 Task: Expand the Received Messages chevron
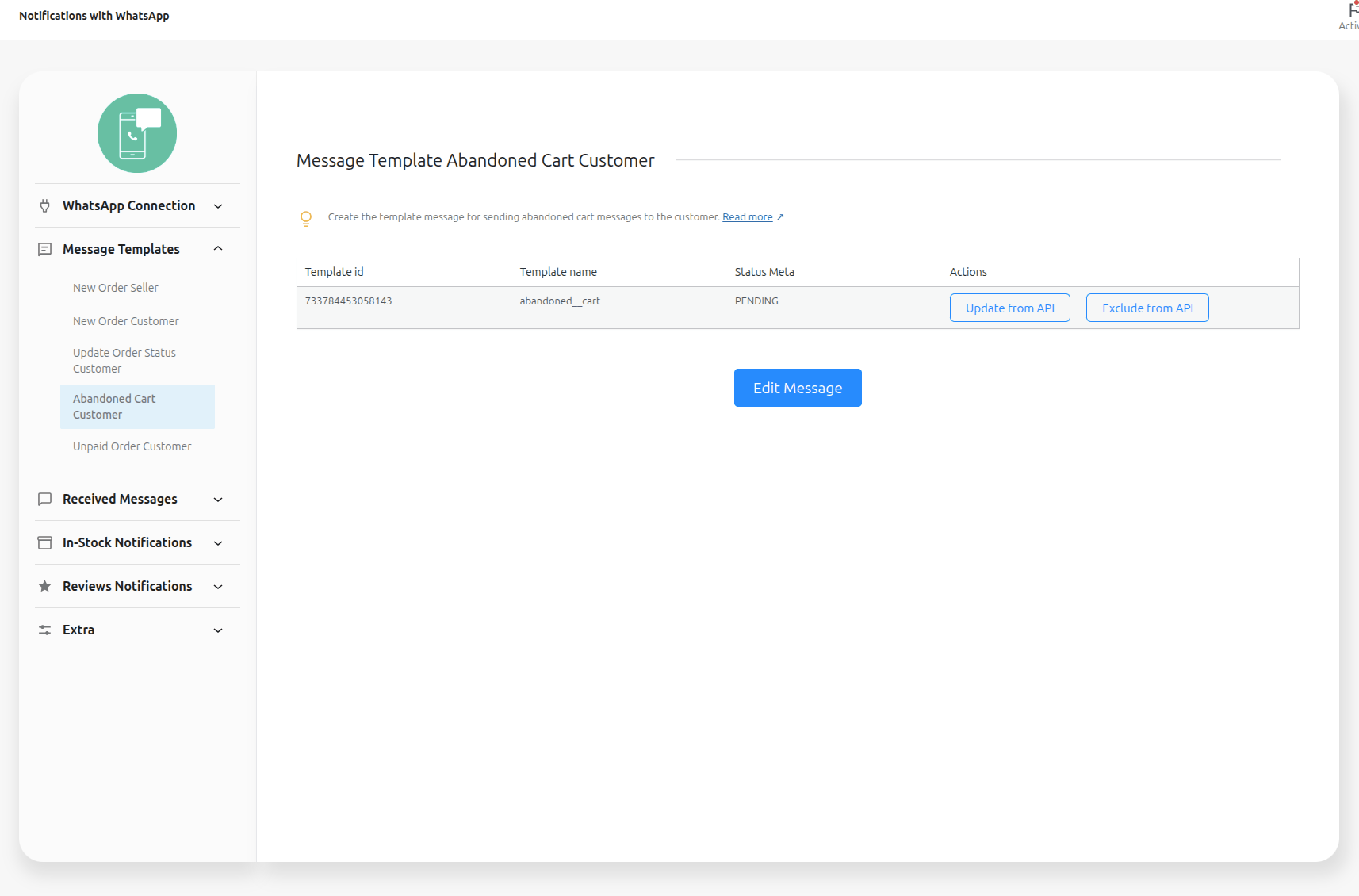coord(218,500)
